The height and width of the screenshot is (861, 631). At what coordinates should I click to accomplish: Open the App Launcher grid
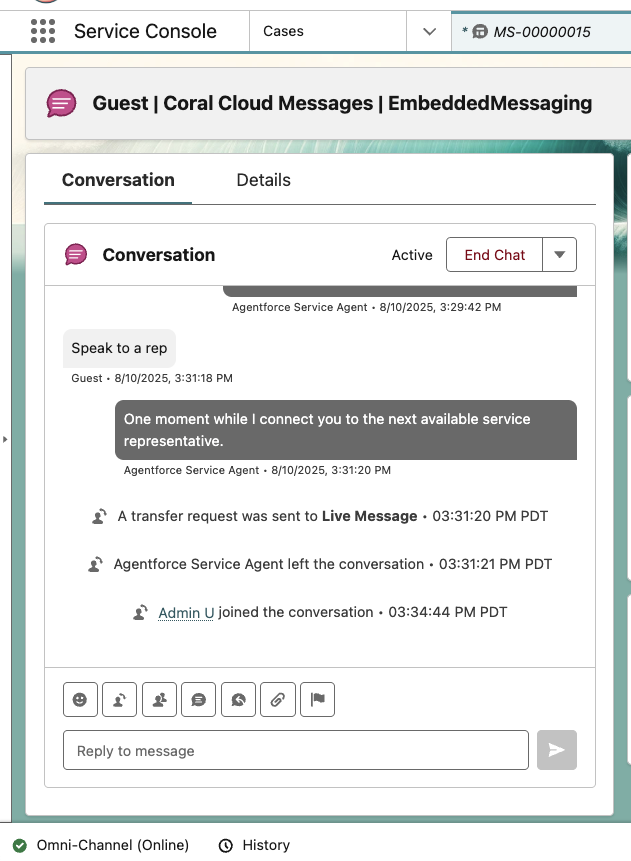[43, 31]
